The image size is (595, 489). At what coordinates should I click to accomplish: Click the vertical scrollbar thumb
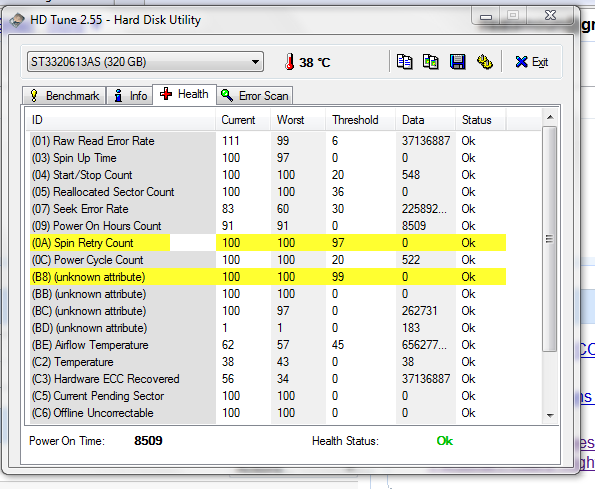pos(550,239)
